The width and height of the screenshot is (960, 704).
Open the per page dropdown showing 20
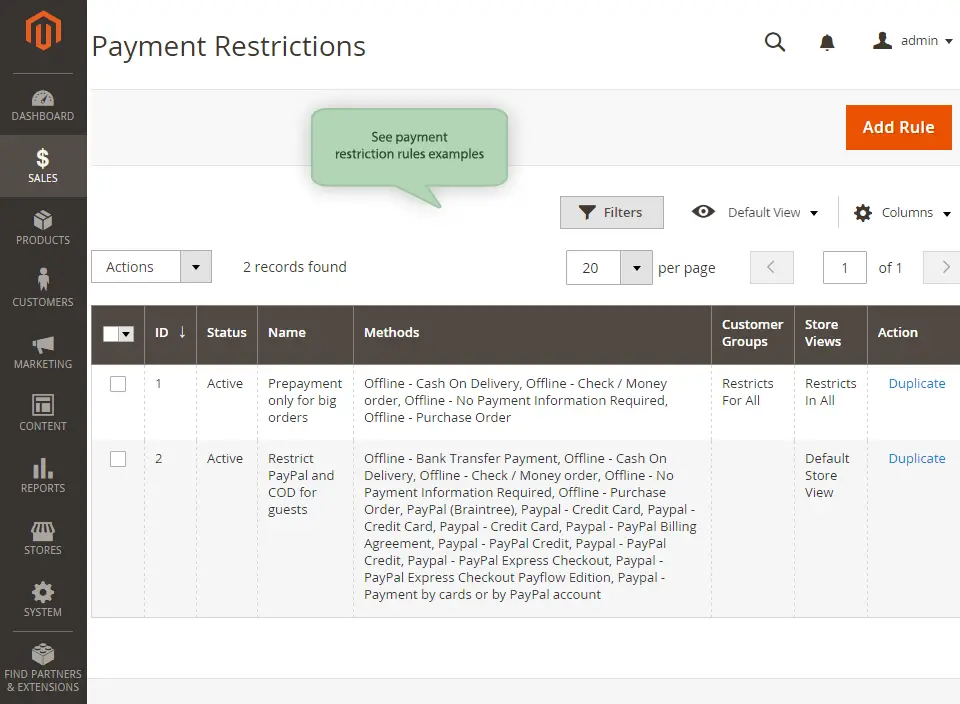click(x=608, y=267)
